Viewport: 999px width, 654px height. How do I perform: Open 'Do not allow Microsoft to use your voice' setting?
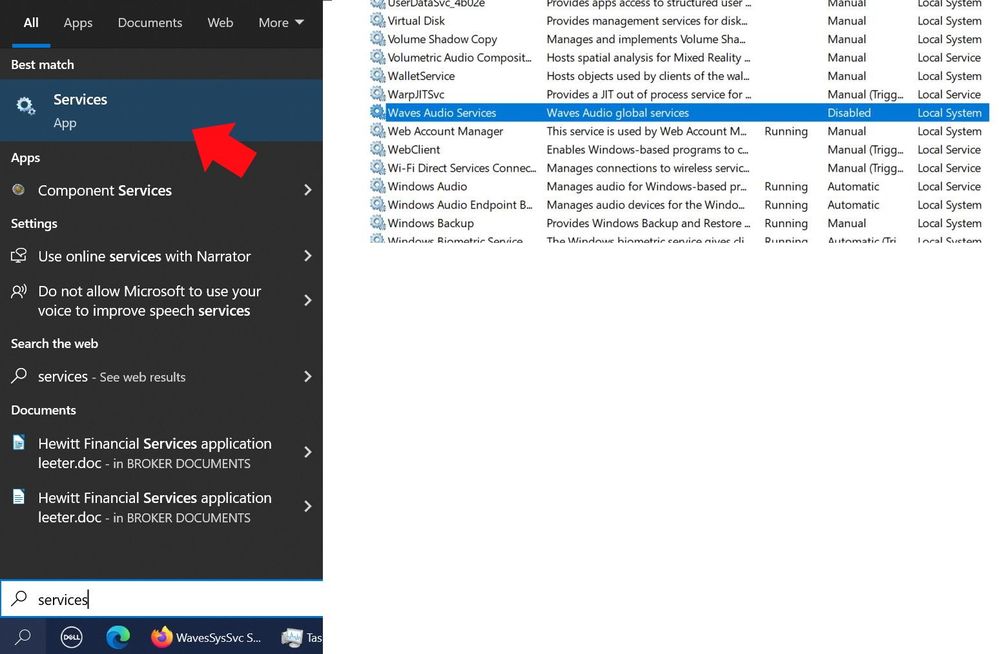150,301
